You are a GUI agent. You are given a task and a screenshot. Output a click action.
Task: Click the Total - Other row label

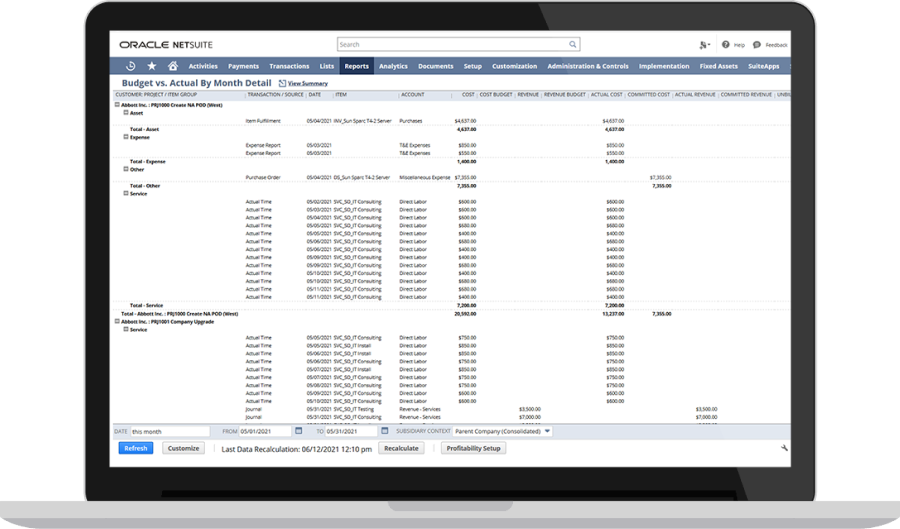pos(145,185)
